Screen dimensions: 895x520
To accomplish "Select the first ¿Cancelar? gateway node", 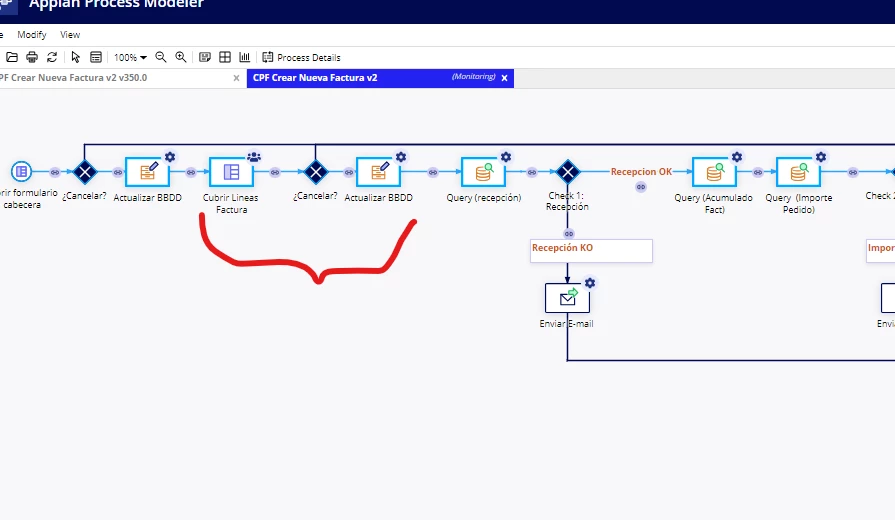I will (85, 172).
